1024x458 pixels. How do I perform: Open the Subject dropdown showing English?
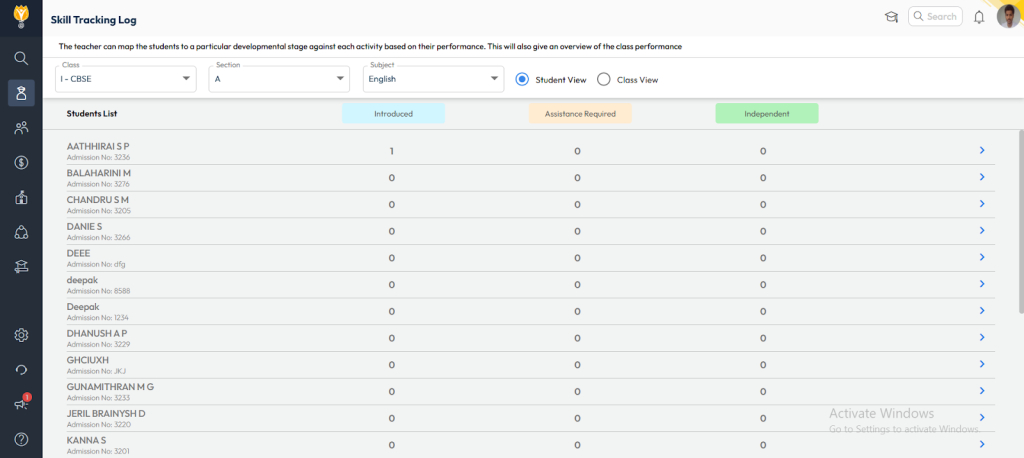(433, 79)
